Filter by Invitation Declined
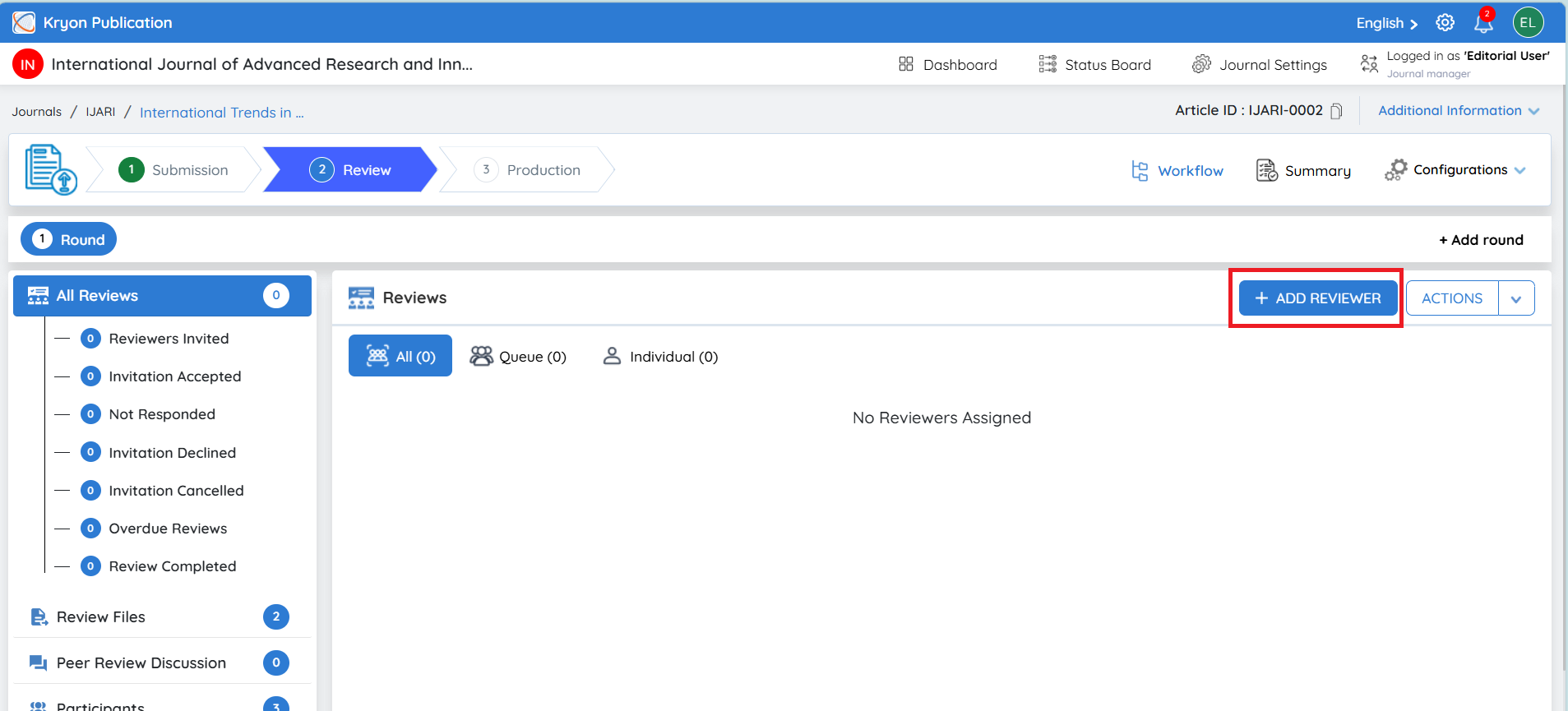 tap(159, 453)
